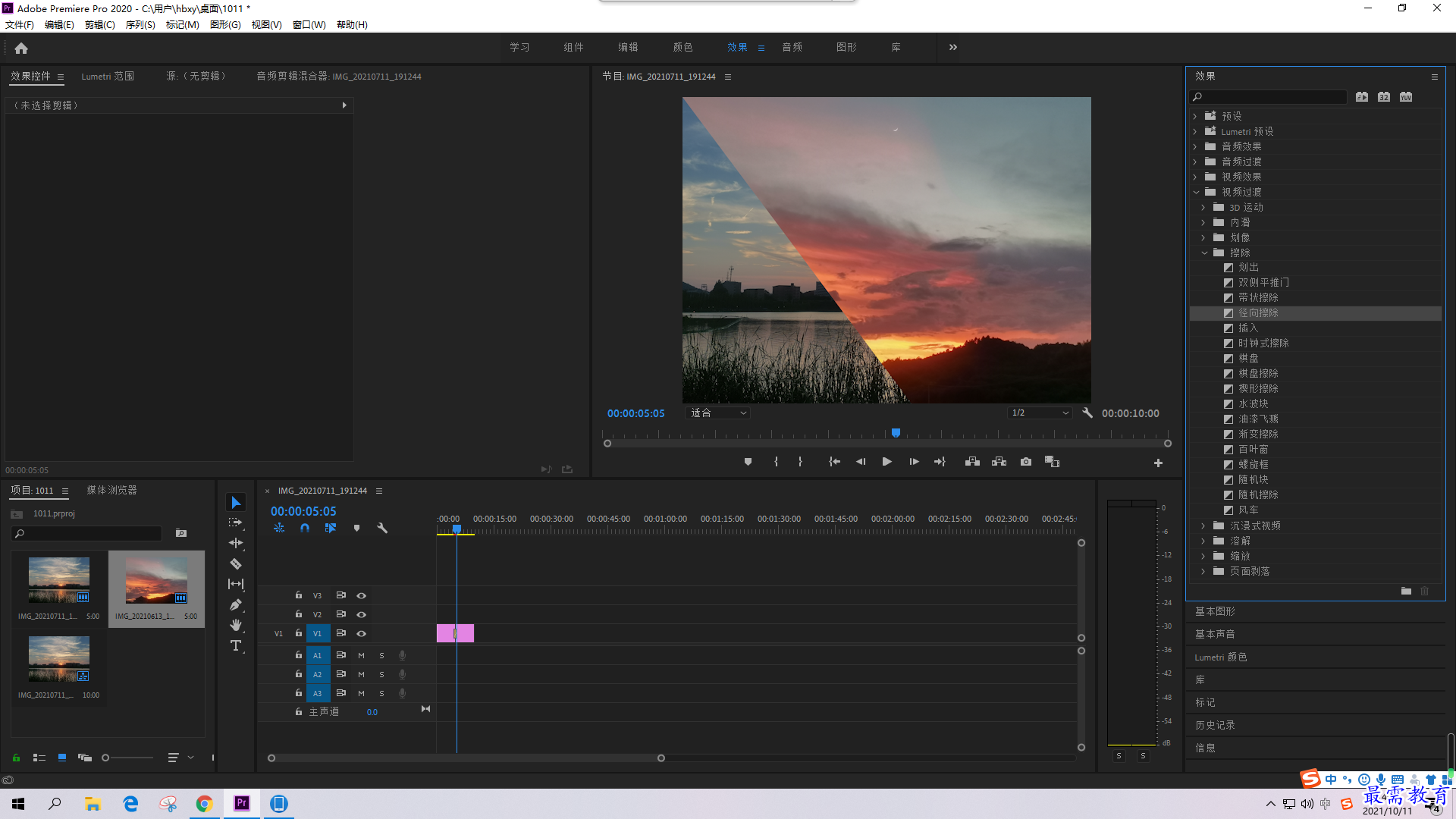Viewport: 1456px width, 819px height.
Task: Toggle lock on V1 track
Action: click(x=298, y=633)
